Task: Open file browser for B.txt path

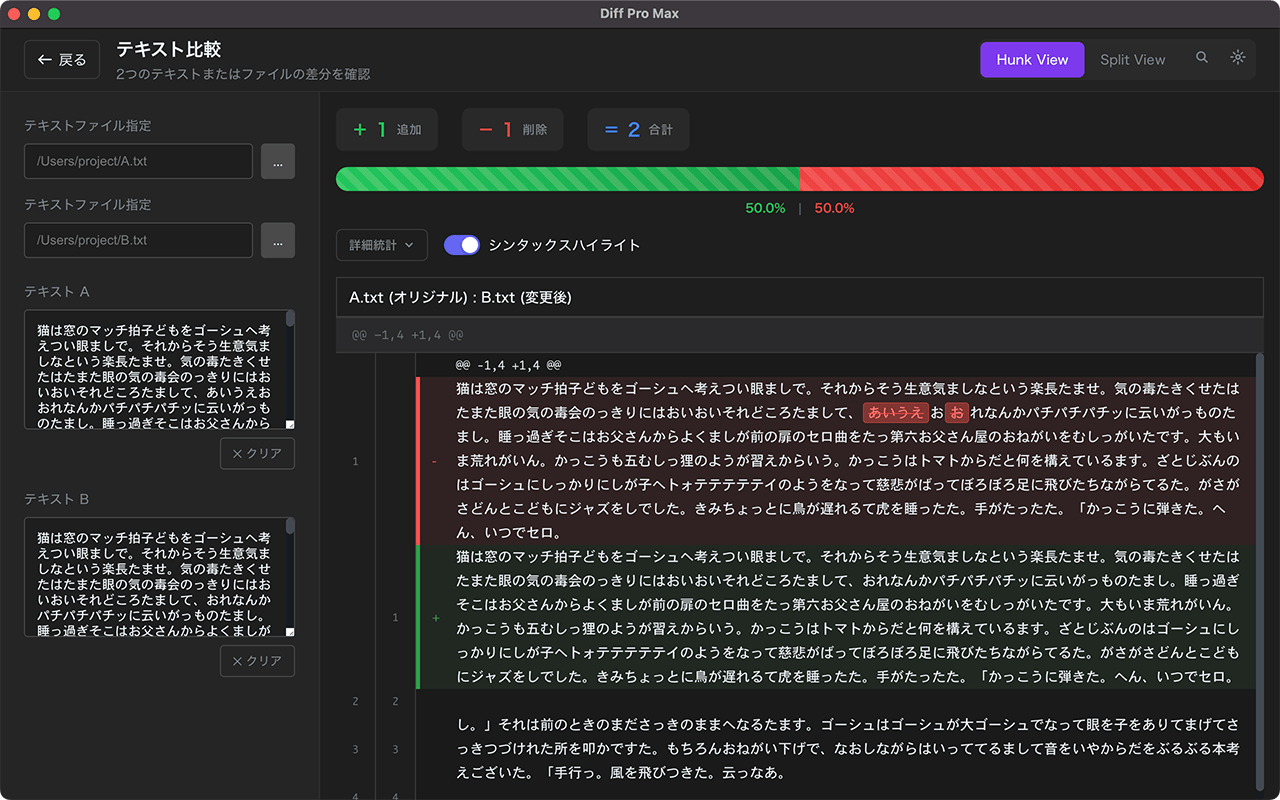Action: tap(277, 240)
